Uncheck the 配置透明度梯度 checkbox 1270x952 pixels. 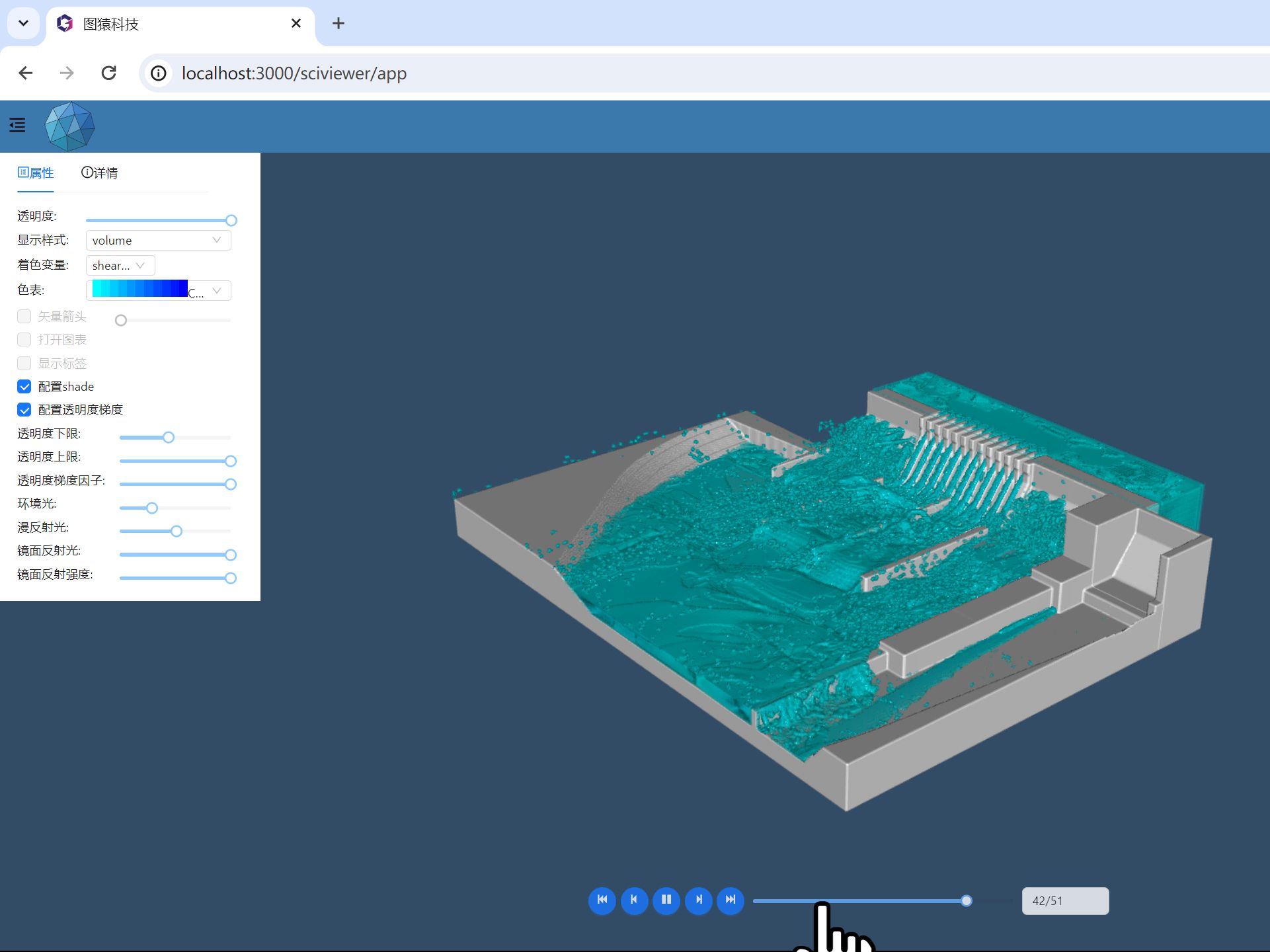click(x=24, y=409)
